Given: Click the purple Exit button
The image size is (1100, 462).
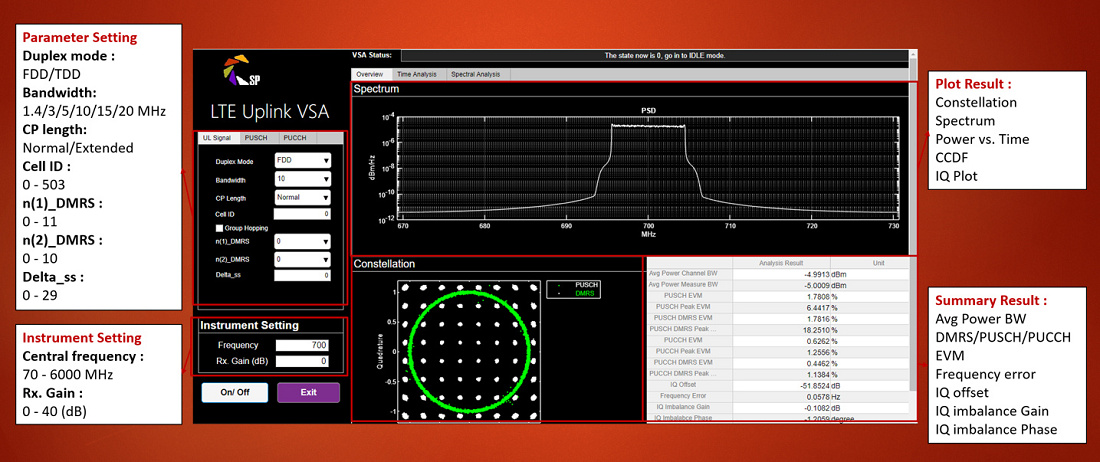Looking at the screenshot, I should (309, 393).
